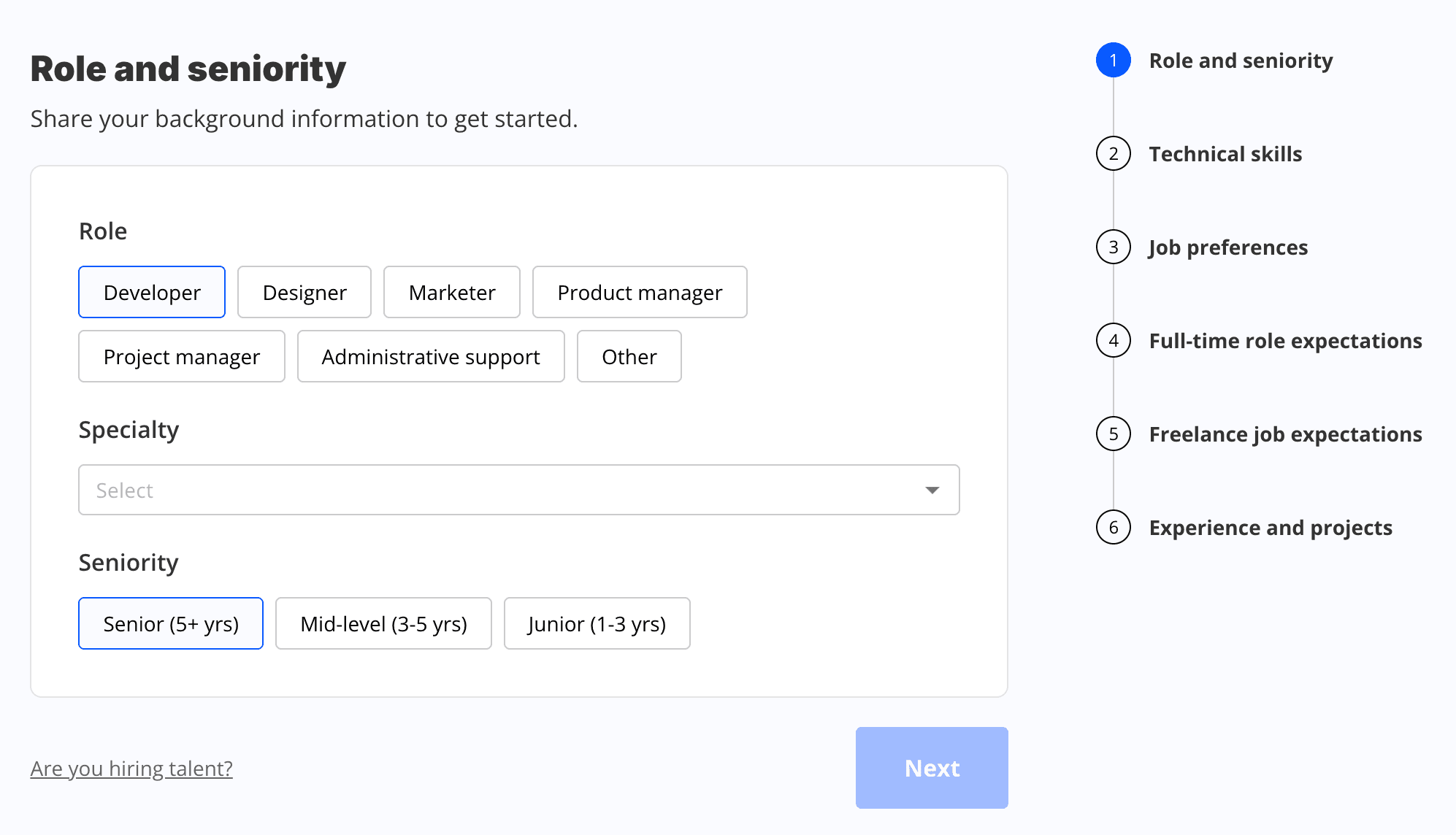This screenshot has height=835, width=1456.
Task: Go to Job preferences step
Action: click(1228, 247)
